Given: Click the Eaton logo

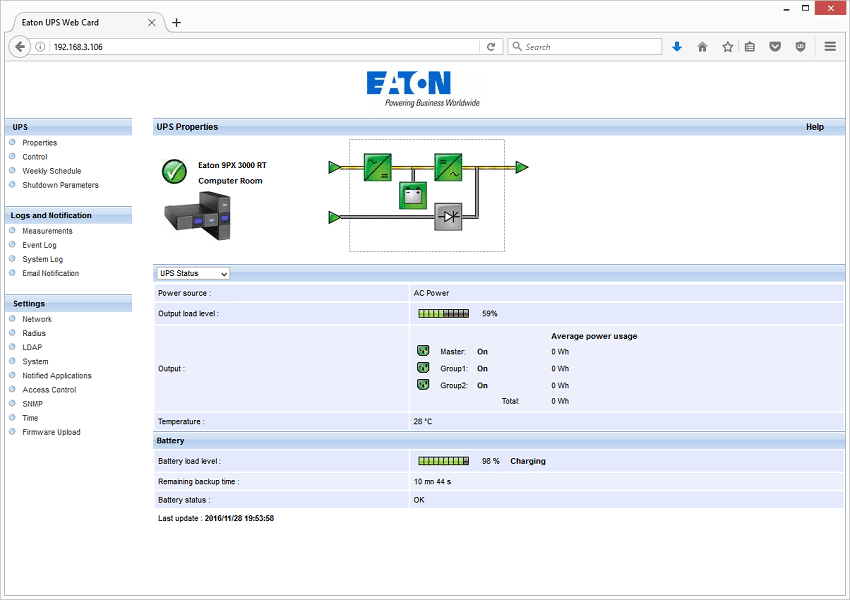Looking at the screenshot, I should click(424, 88).
